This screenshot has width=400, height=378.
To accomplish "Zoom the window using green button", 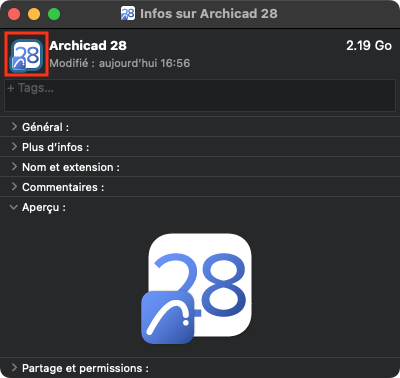I will [x=54, y=14].
